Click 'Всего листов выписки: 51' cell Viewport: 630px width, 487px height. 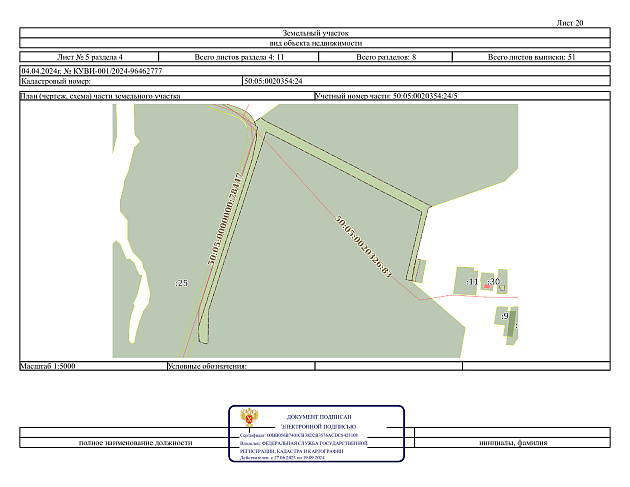click(x=531, y=58)
